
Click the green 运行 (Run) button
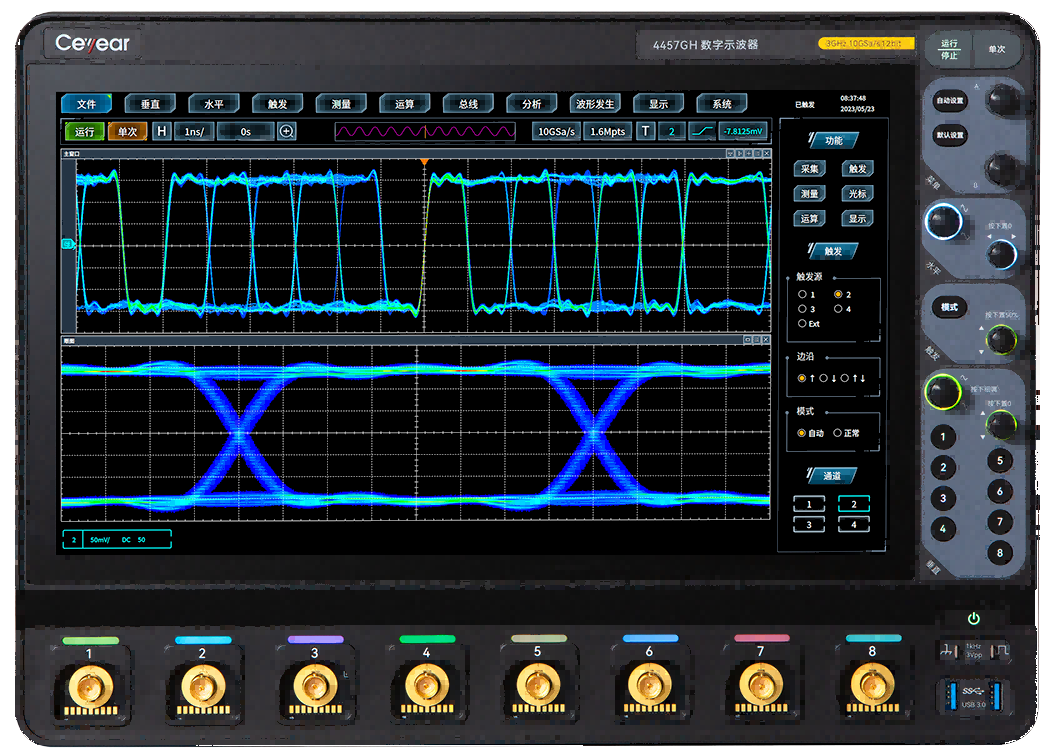tap(84, 131)
